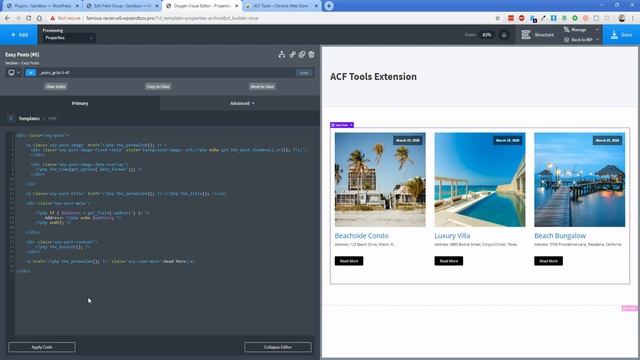Click the Beach Bungalow address text
Screen dimensions: 640x360
(578, 244)
